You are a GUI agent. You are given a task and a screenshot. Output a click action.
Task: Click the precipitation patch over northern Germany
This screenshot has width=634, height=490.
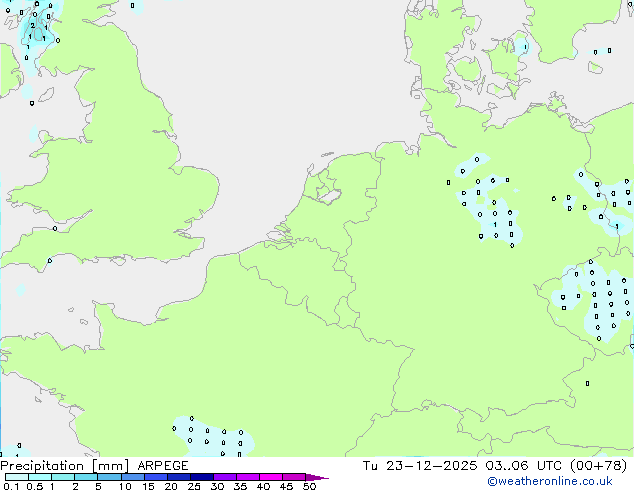[x=490, y=205]
